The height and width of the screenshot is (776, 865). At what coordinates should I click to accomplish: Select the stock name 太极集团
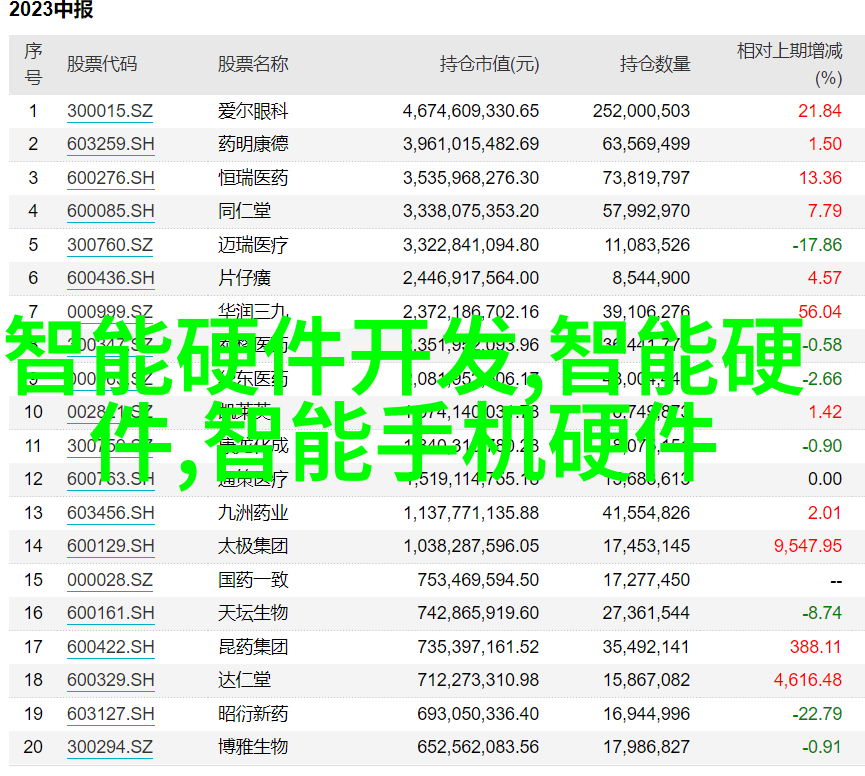pyautogui.click(x=253, y=546)
